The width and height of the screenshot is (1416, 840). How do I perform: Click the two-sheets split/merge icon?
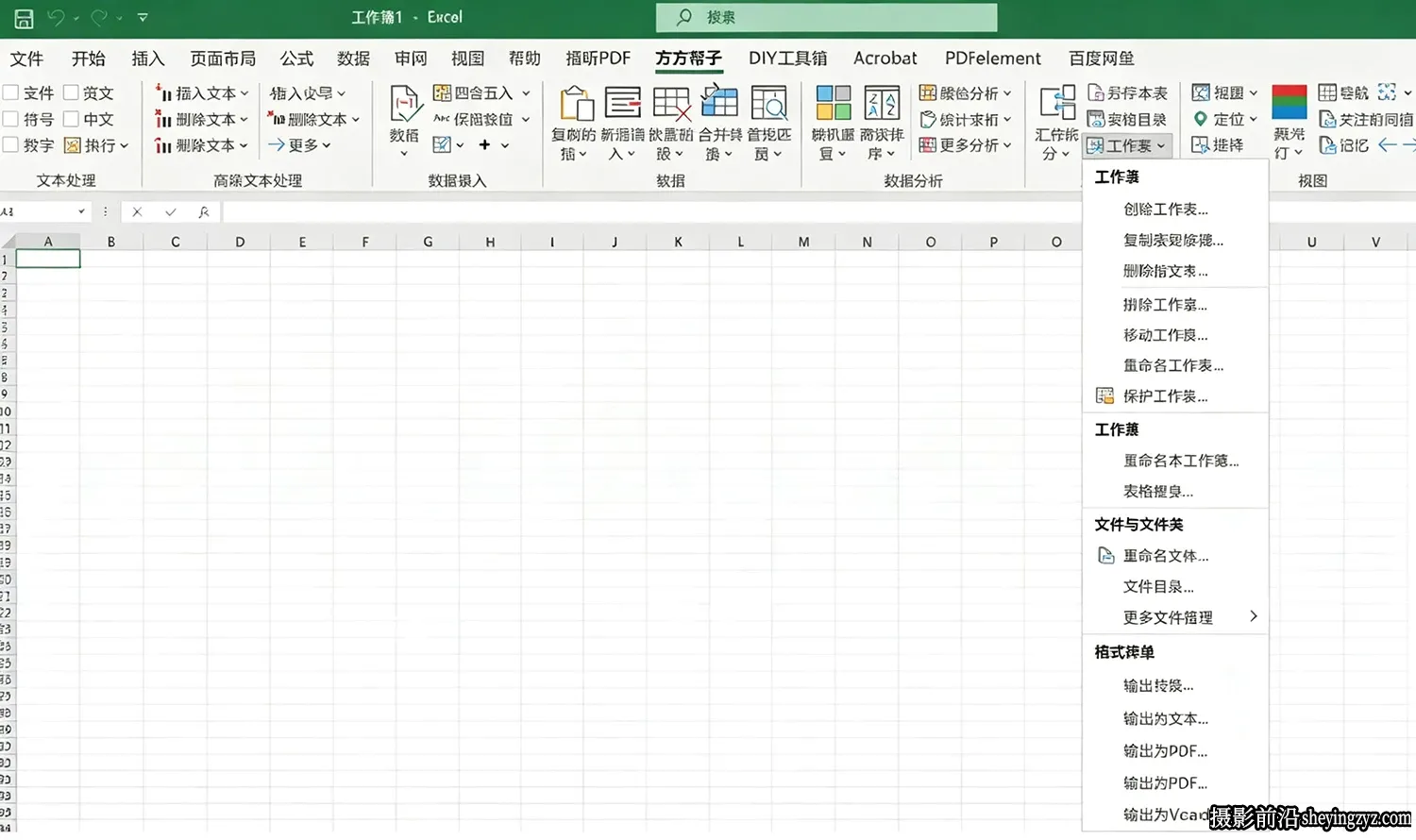pyautogui.click(x=1057, y=103)
